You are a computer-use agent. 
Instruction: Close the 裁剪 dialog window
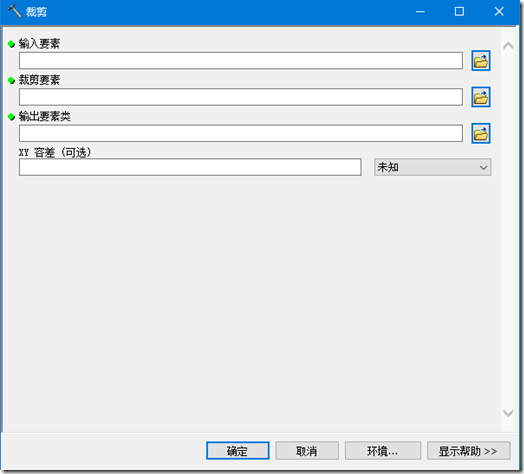tap(499, 12)
